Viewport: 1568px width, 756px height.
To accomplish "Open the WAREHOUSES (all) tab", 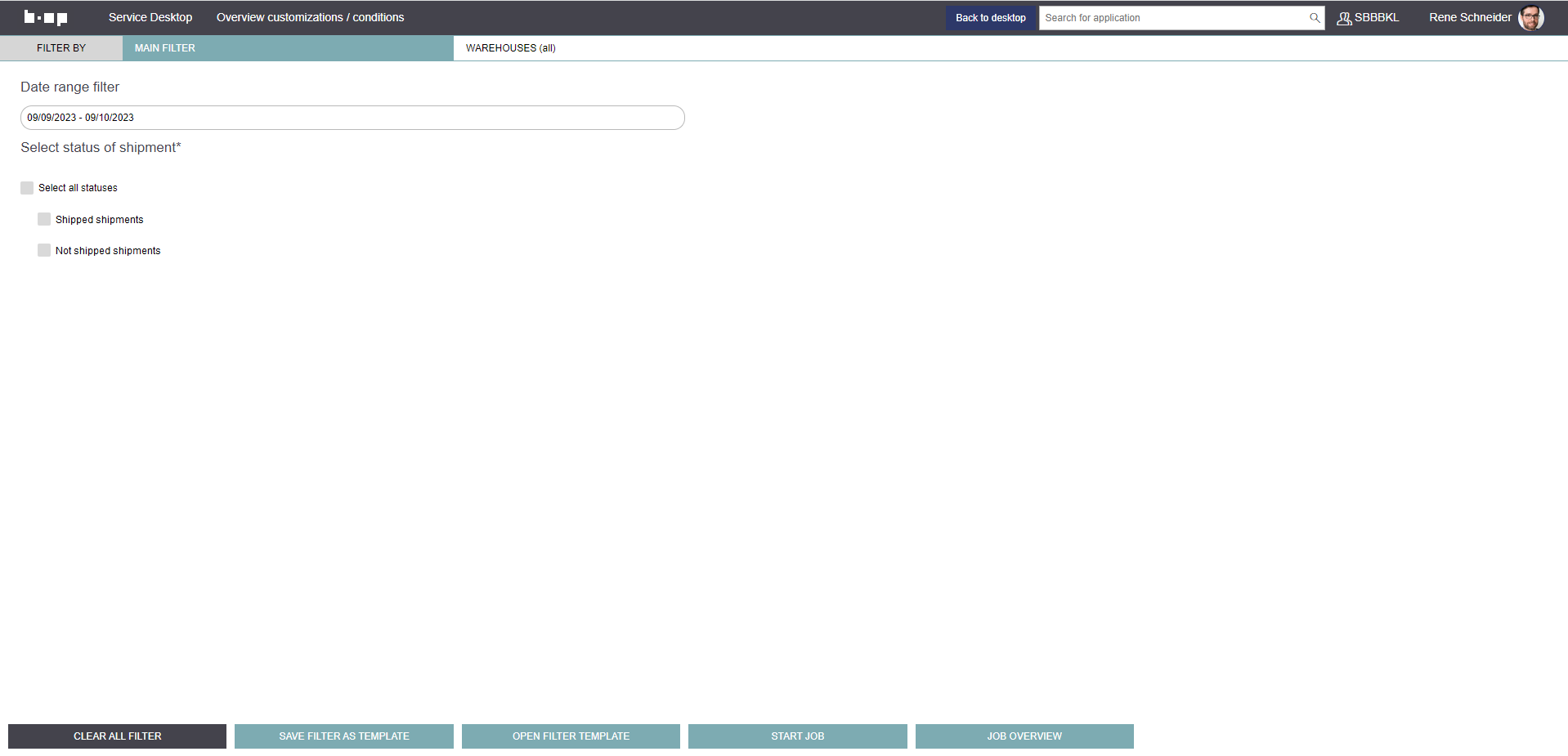I will coord(510,48).
